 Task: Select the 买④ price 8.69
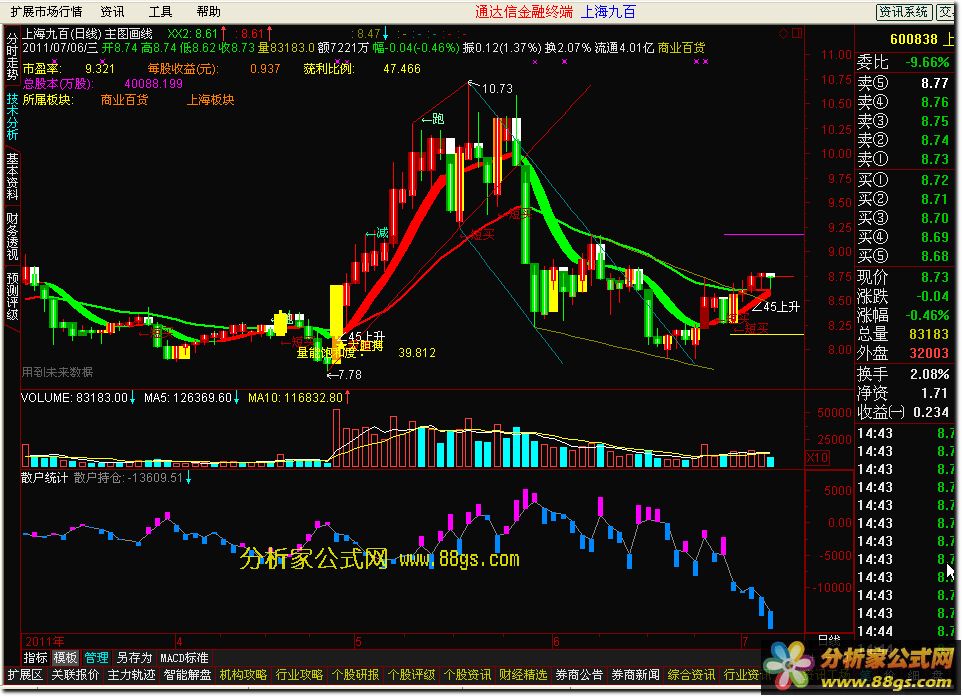(934, 237)
